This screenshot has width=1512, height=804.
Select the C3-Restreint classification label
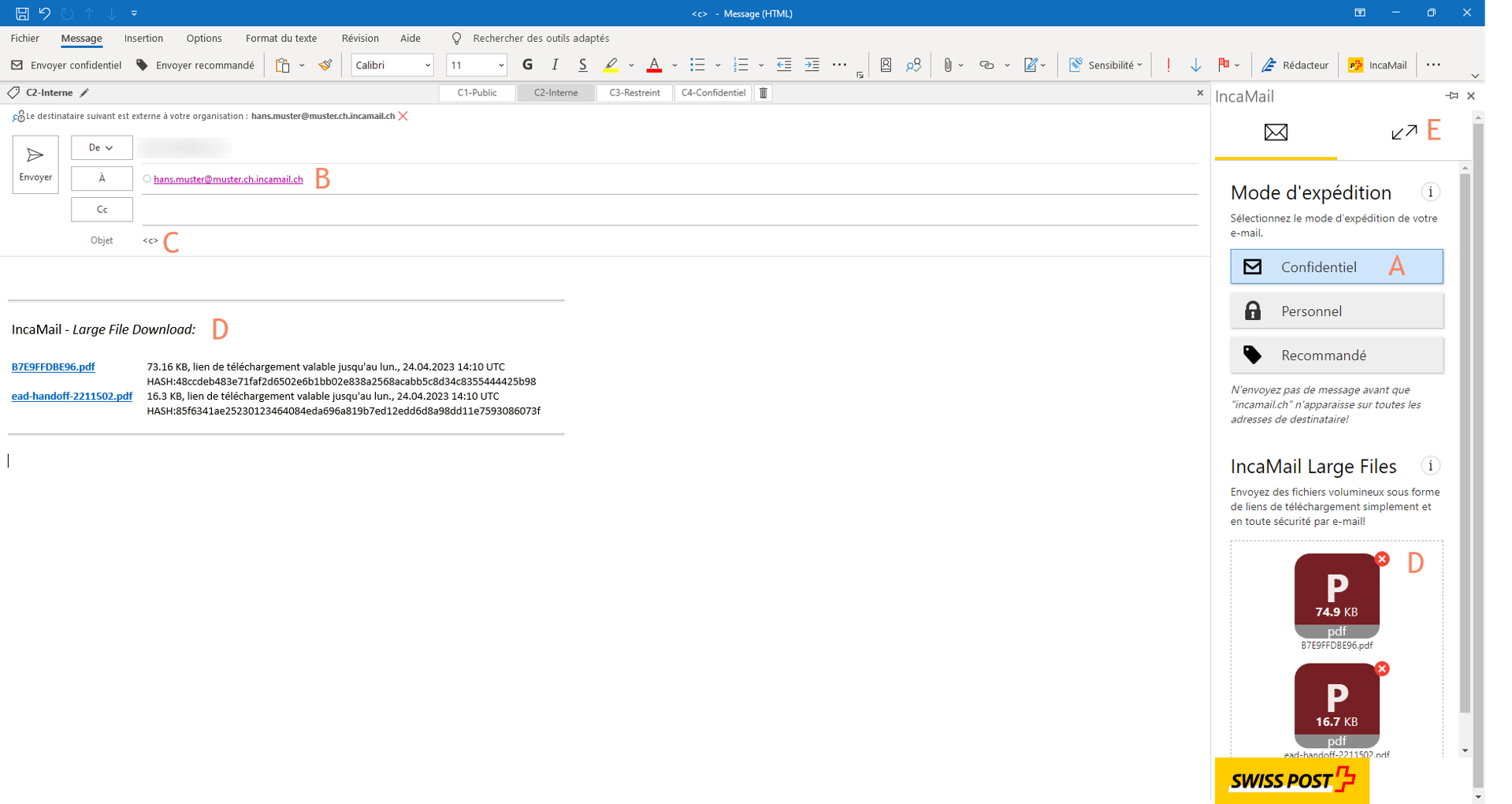pyautogui.click(x=634, y=92)
